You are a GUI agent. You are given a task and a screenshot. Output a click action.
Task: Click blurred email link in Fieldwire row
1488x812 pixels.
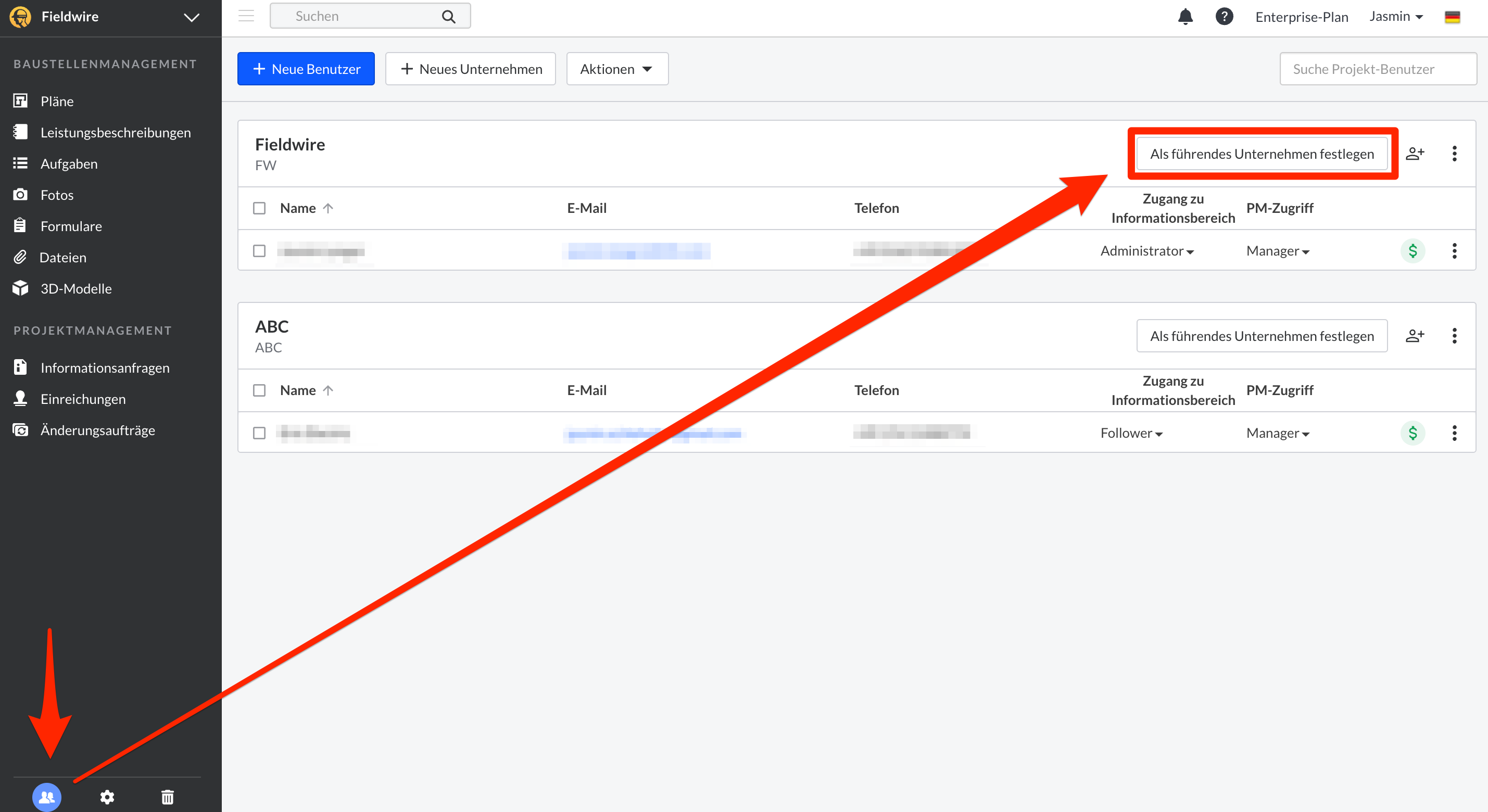638,251
